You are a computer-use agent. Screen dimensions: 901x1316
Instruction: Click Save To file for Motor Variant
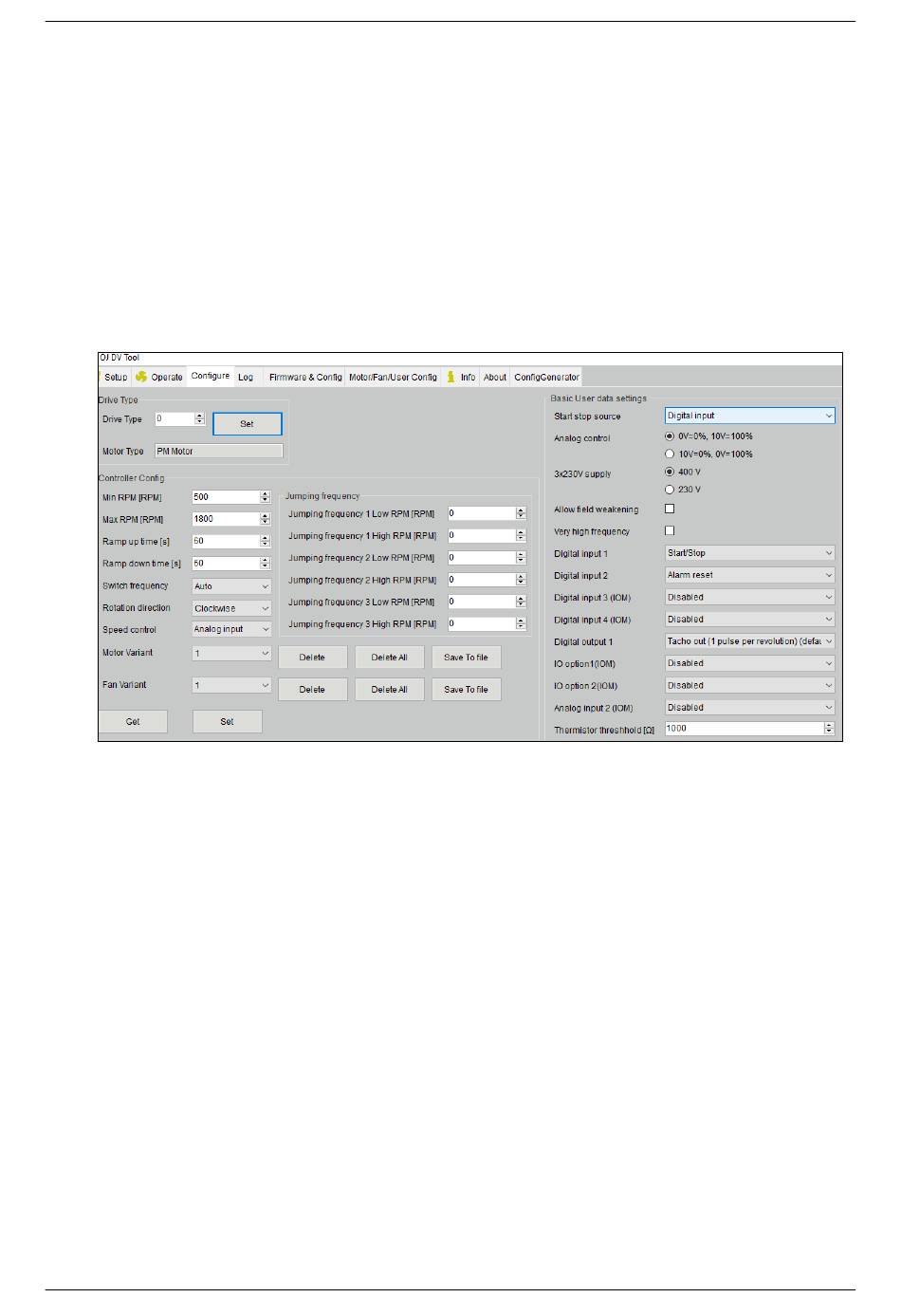[466, 657]
